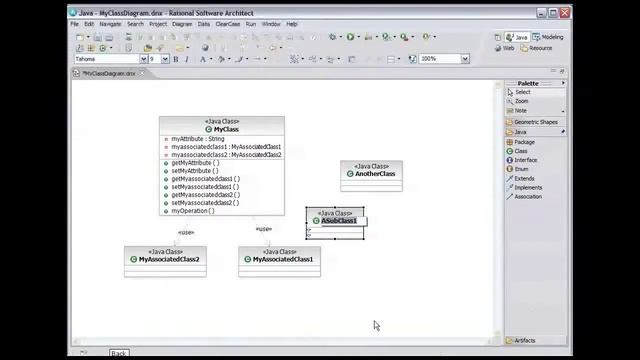640x360 pixels.
Task: Switch to the Java perspective
Action: 517,37
